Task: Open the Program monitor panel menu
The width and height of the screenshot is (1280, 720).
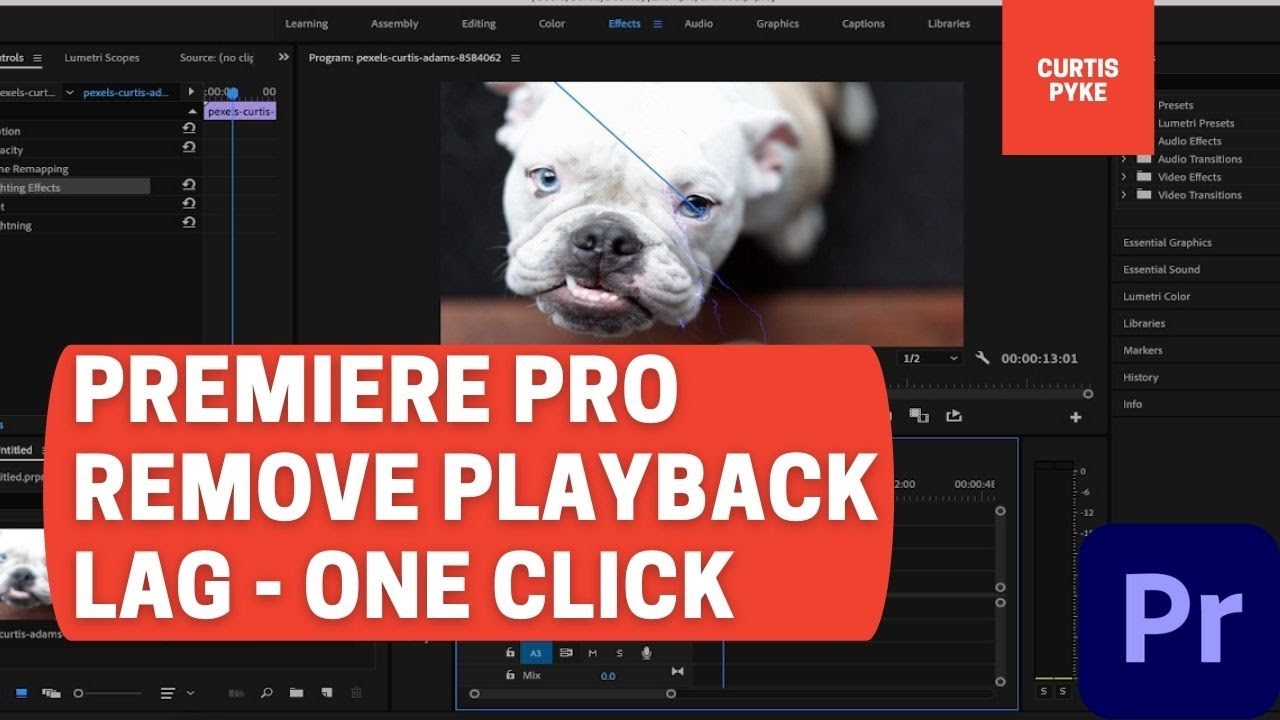Action: click(515, 58)
